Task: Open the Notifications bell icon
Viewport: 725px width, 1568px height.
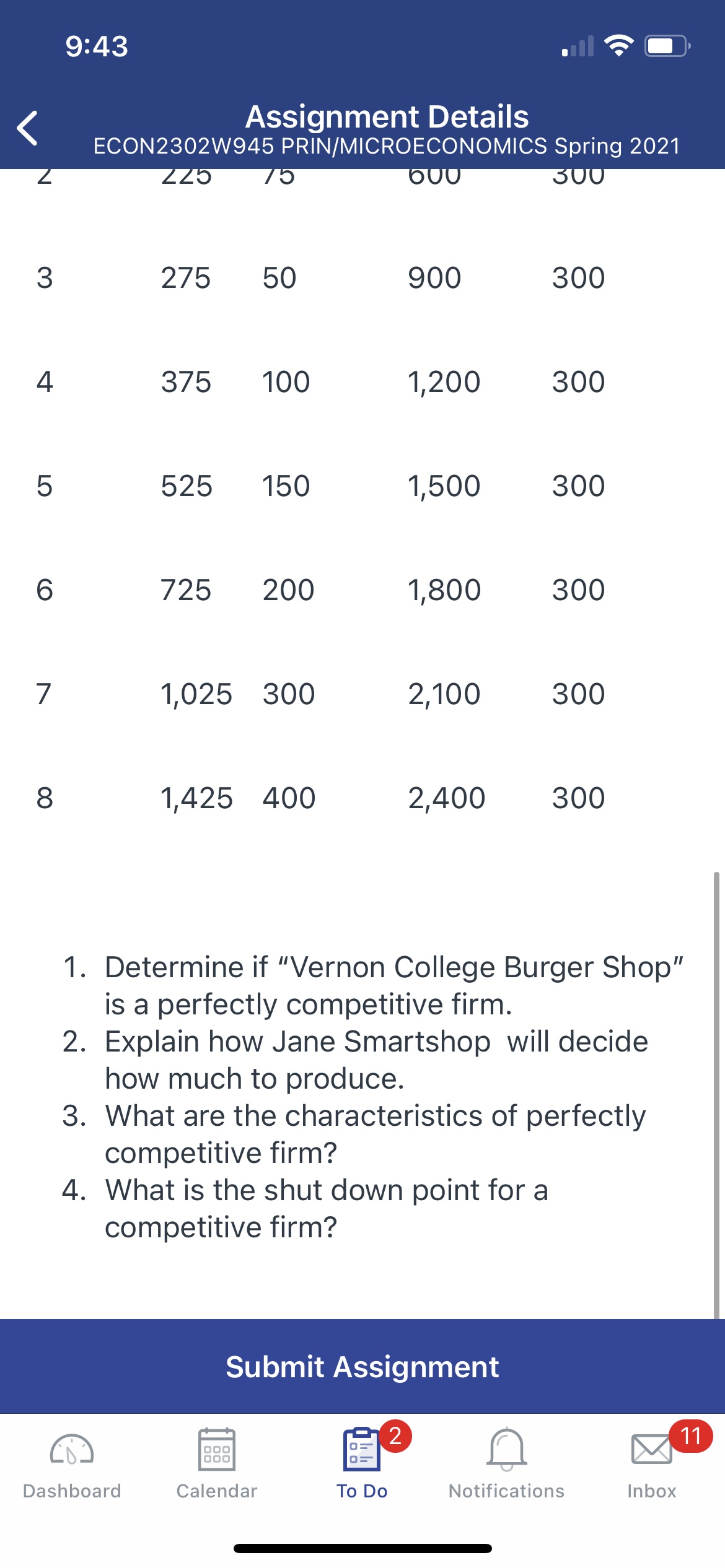Action: (x=506, y=1449)
